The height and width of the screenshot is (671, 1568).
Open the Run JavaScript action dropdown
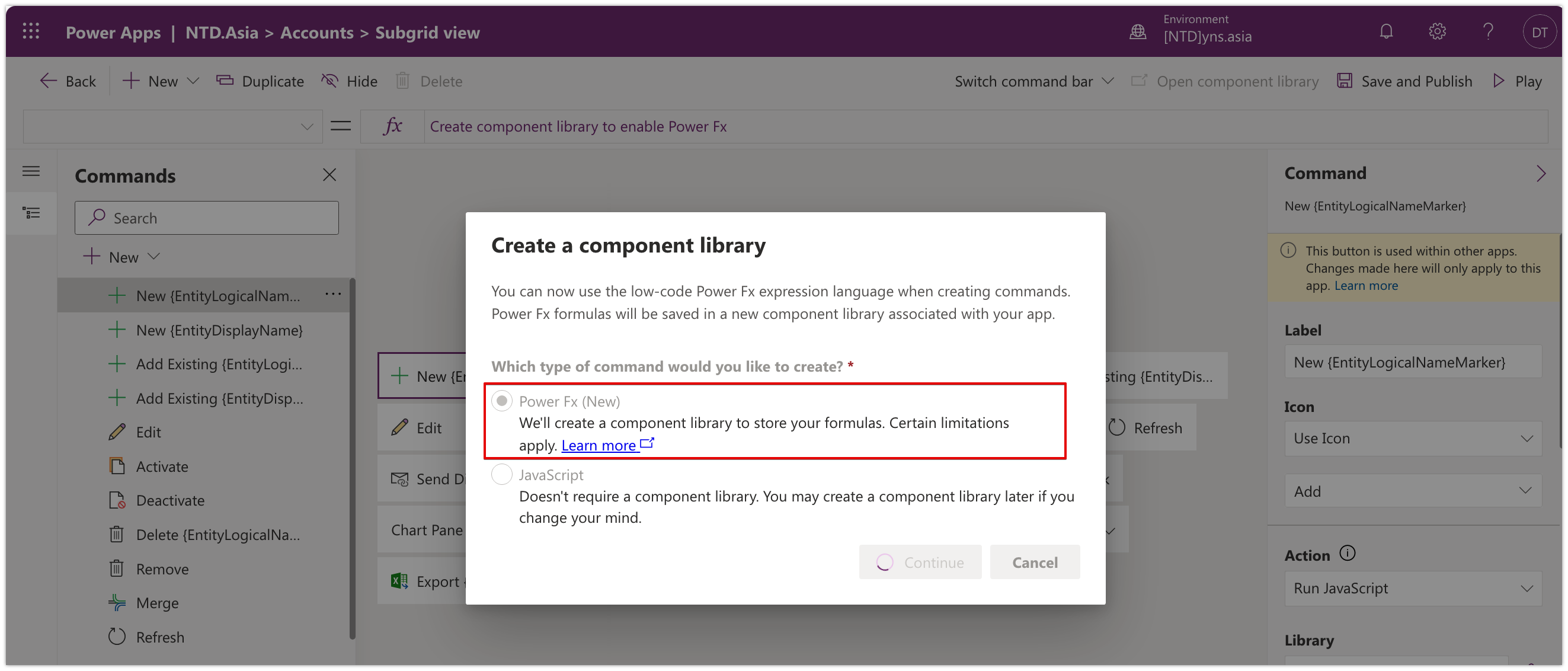1413,588
